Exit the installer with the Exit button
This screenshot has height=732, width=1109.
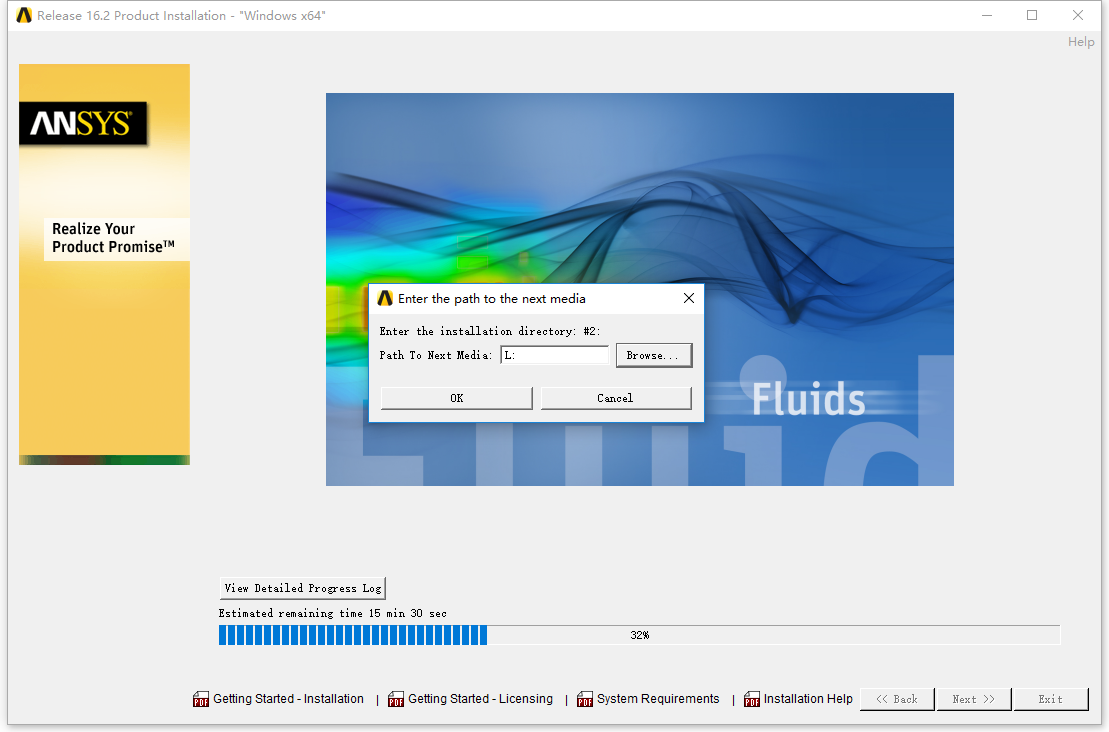pos(1050,699)
